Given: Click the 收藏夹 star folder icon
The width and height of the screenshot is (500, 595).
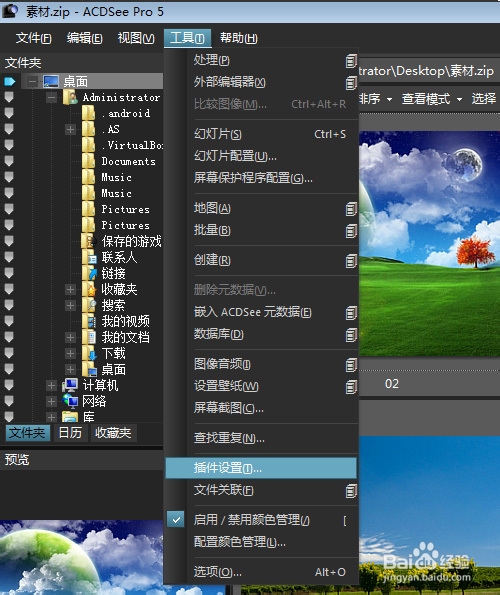Looking at the screenshot, I should click(89, 290).
